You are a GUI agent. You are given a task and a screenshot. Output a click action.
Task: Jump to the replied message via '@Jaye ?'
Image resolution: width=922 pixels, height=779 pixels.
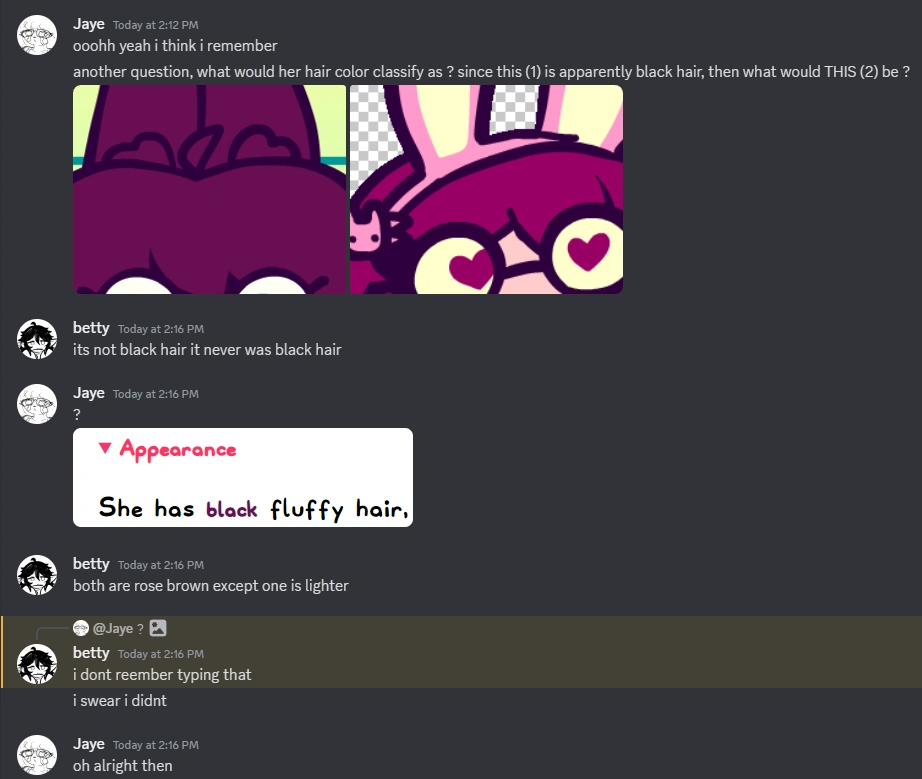coord(118,628)
